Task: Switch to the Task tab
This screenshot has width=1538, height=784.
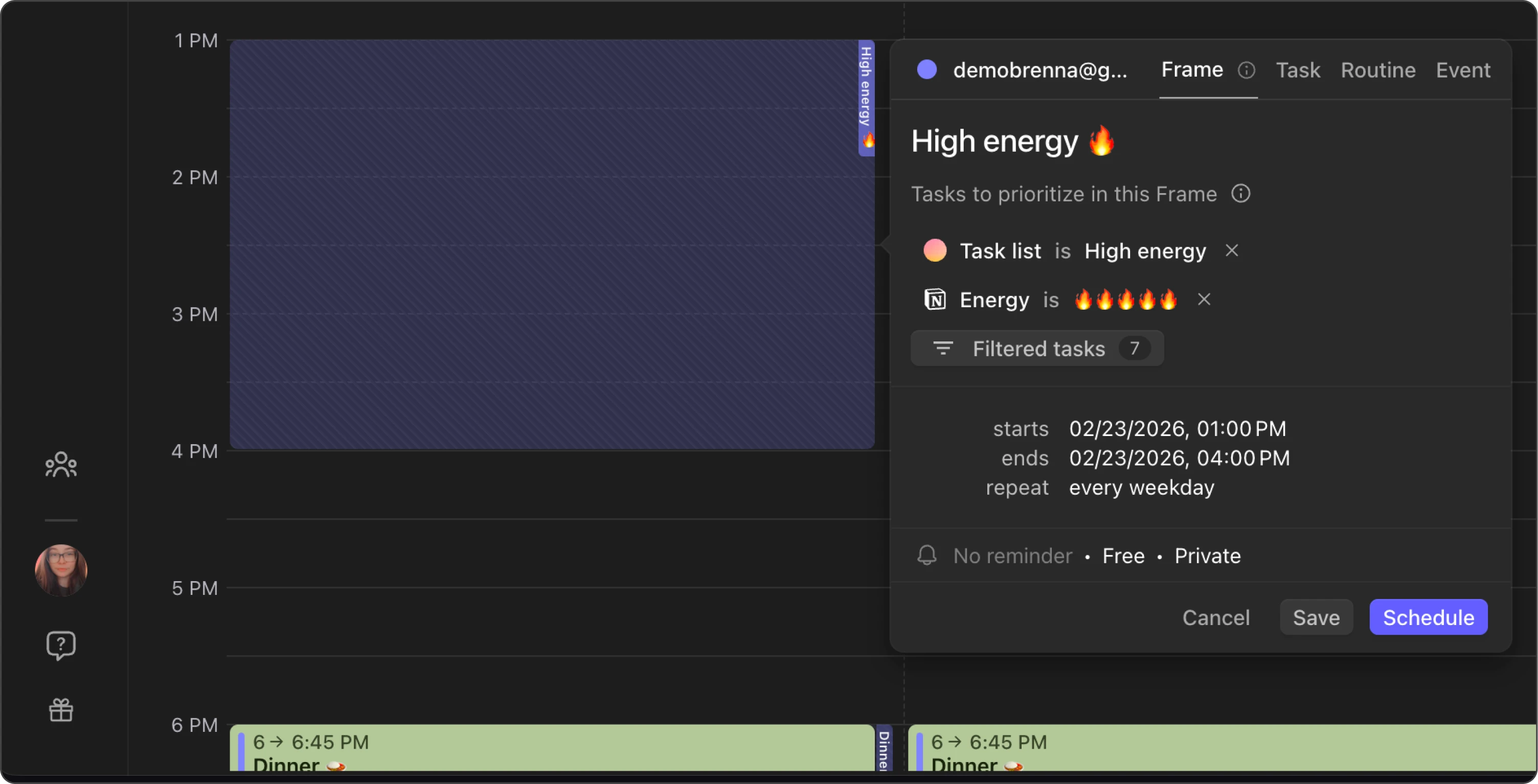Action: [1299, 70]
